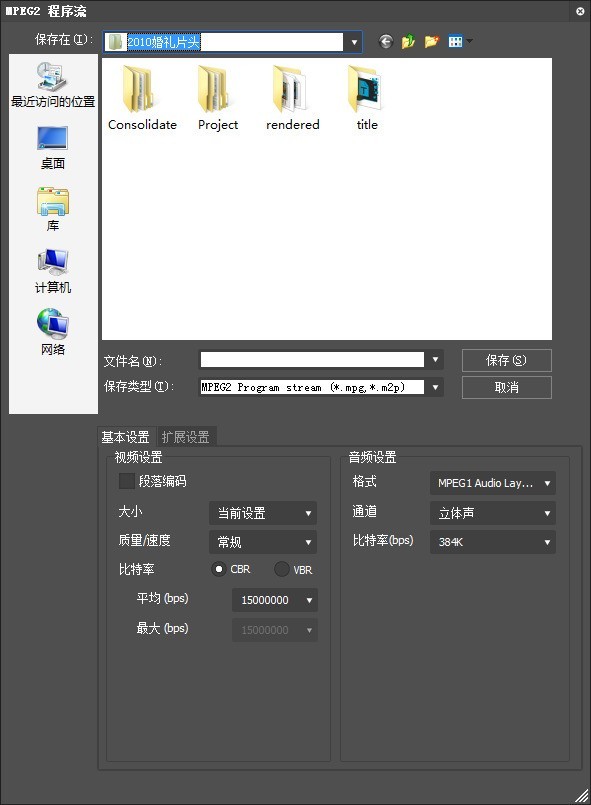Click the Up one level folder icon
Viewport: 591px width, 805px height.
(409, 41)
